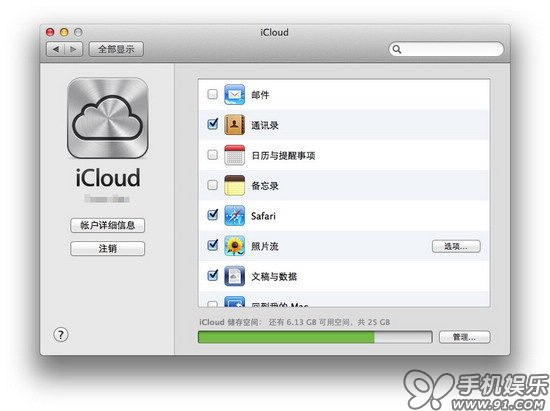
Task: Select the 日历与提醒事项 label text
Action: coord(283,155)
